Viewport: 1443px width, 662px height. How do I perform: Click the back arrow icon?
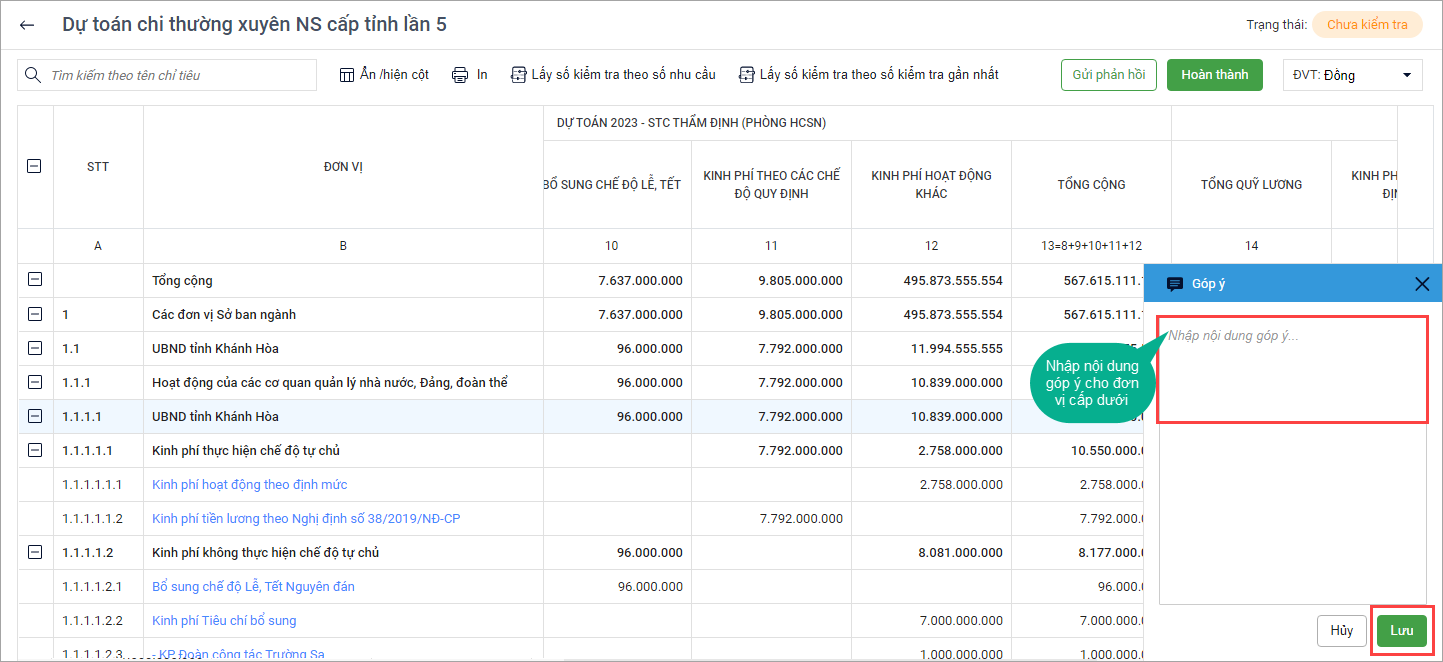[x=27, y=25]
